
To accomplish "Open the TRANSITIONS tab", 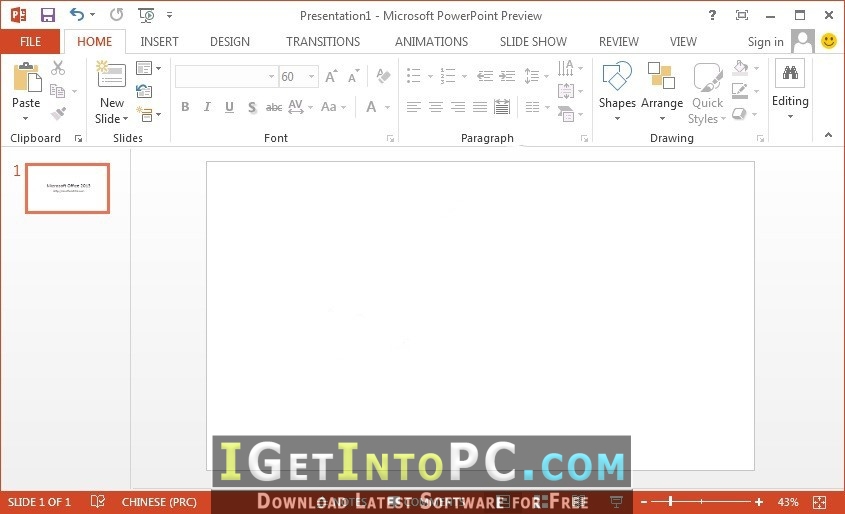I will pyautogui.click(x=323, y=41).
